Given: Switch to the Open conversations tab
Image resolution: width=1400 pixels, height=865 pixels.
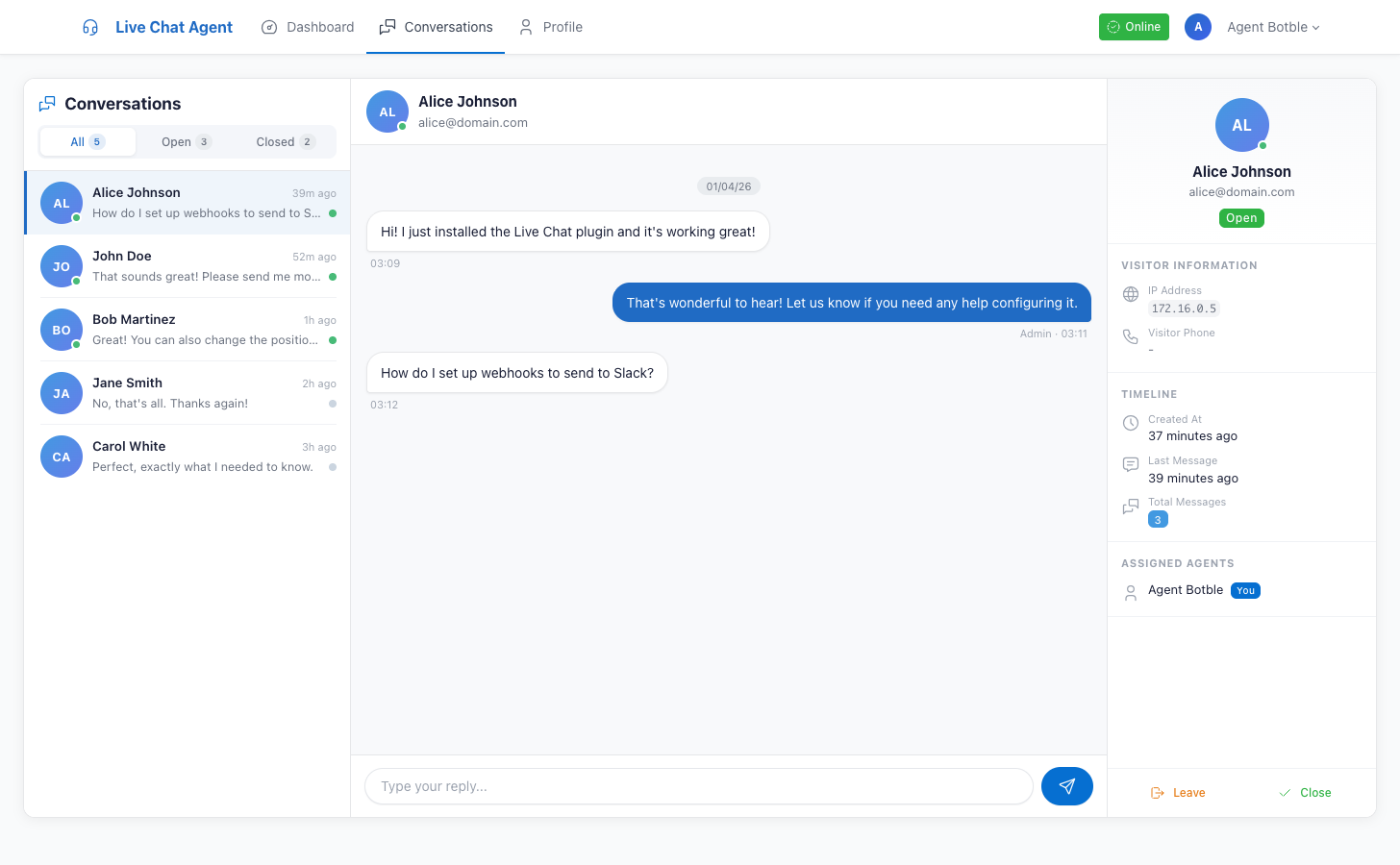Looking at the screenshot, I should point(186,141).
